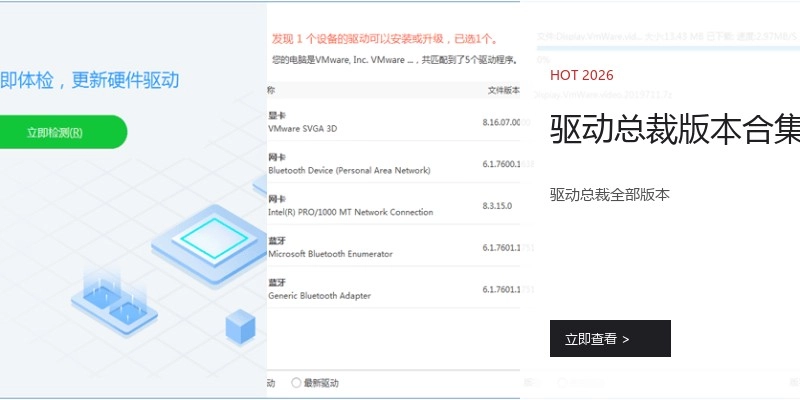Click the 更新硬件驱动 blue heading
800x400 pixels.
click(124, 81)
